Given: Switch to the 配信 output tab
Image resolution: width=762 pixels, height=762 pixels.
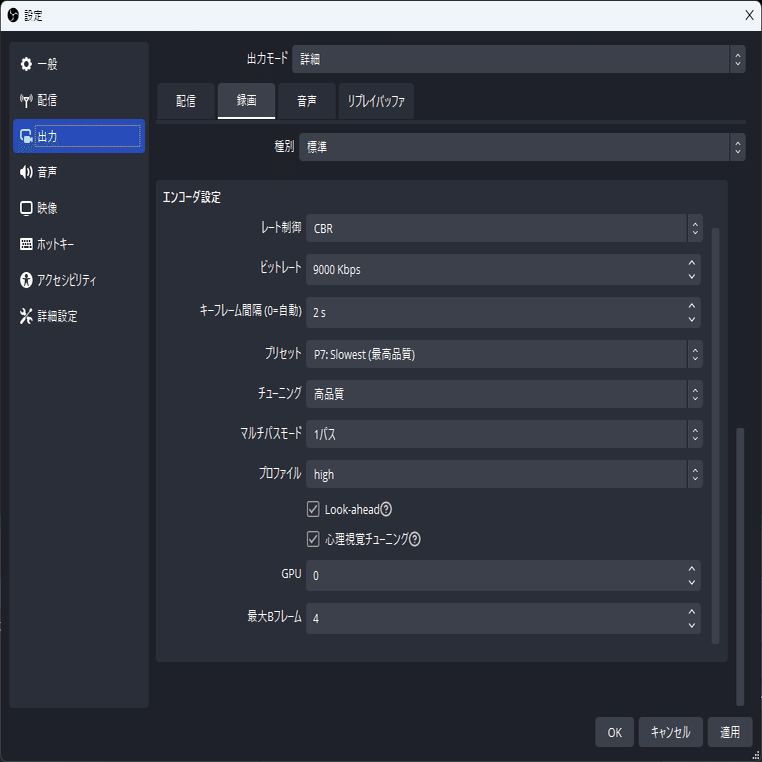Looking at the screenshot, I should coord(186,101).
